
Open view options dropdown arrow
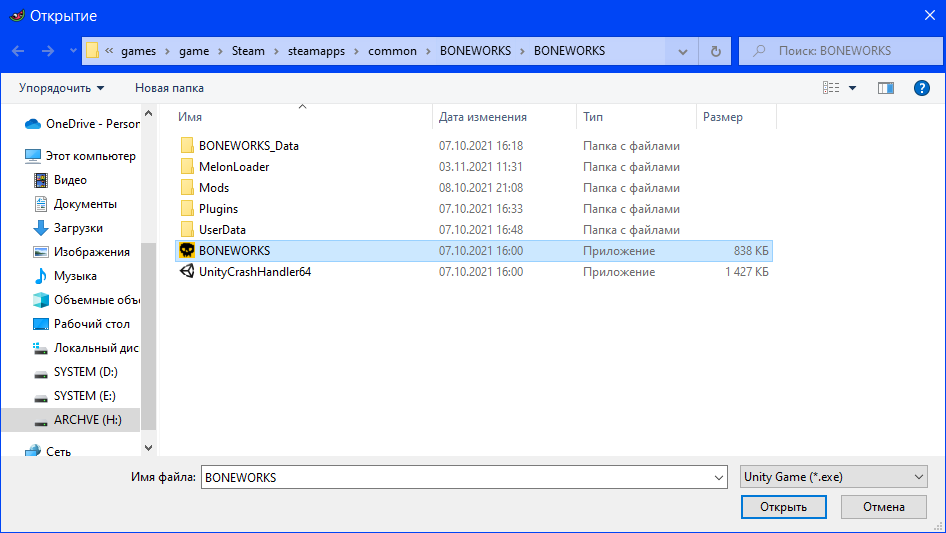click(852, 88)
